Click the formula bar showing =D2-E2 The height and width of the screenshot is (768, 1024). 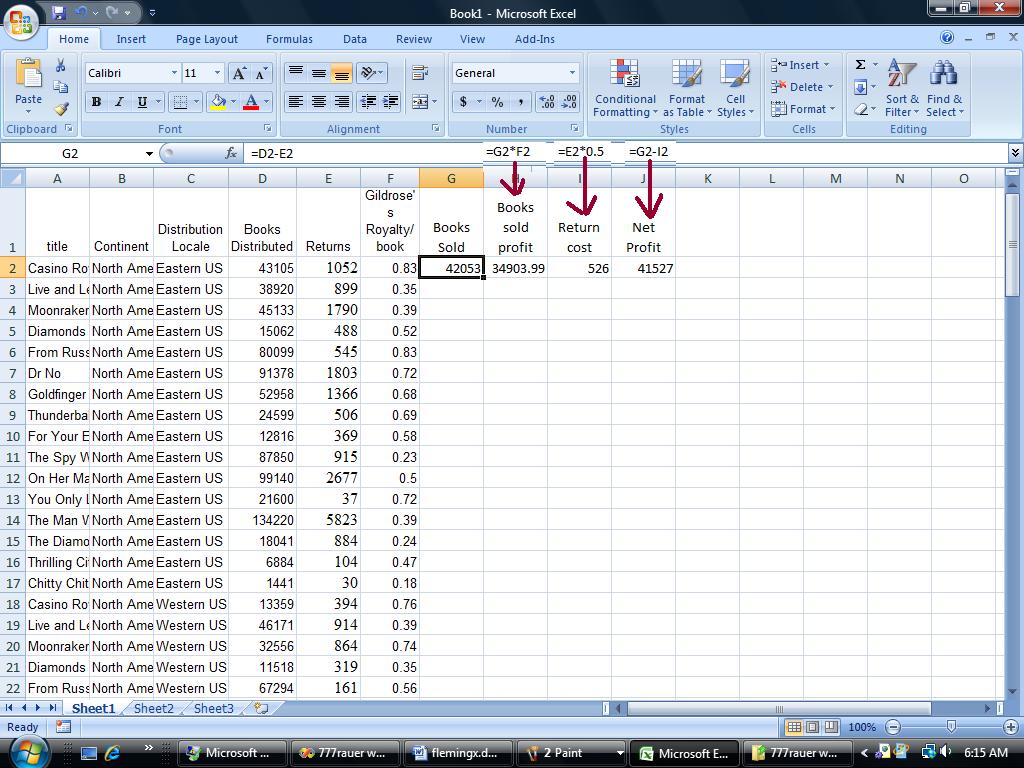(624, 153)
